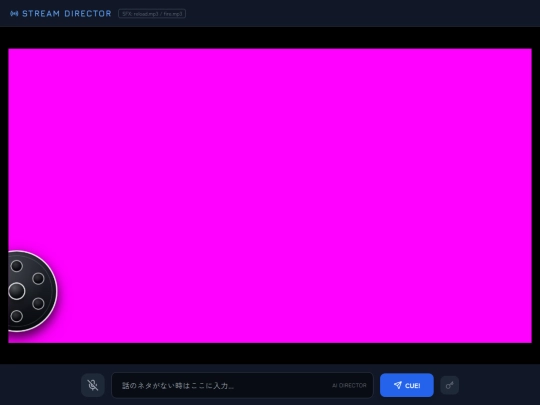
Task: Focus the talk topic input field
Action: (242, 385)
